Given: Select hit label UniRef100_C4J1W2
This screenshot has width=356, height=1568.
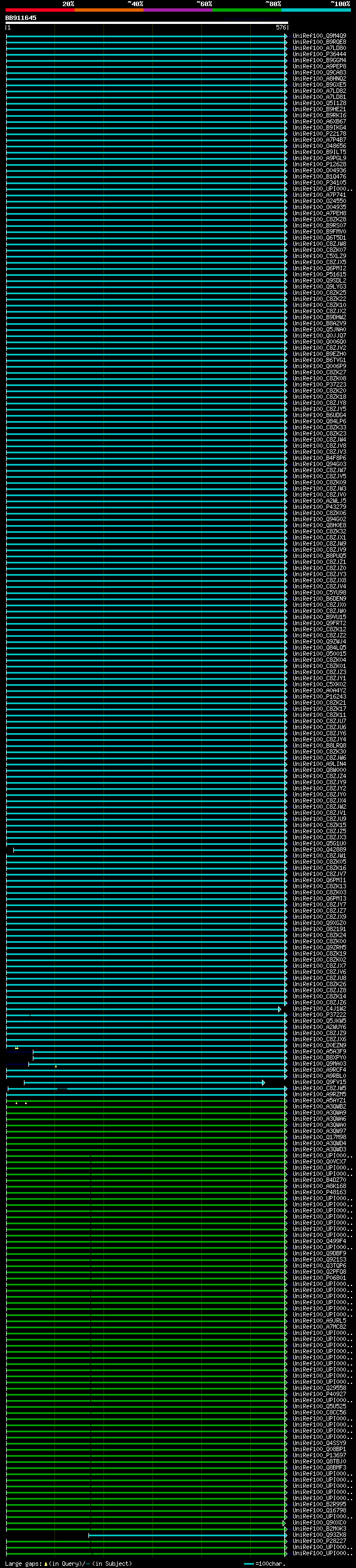Looking at the screenshot, I should coord(319,1009).
